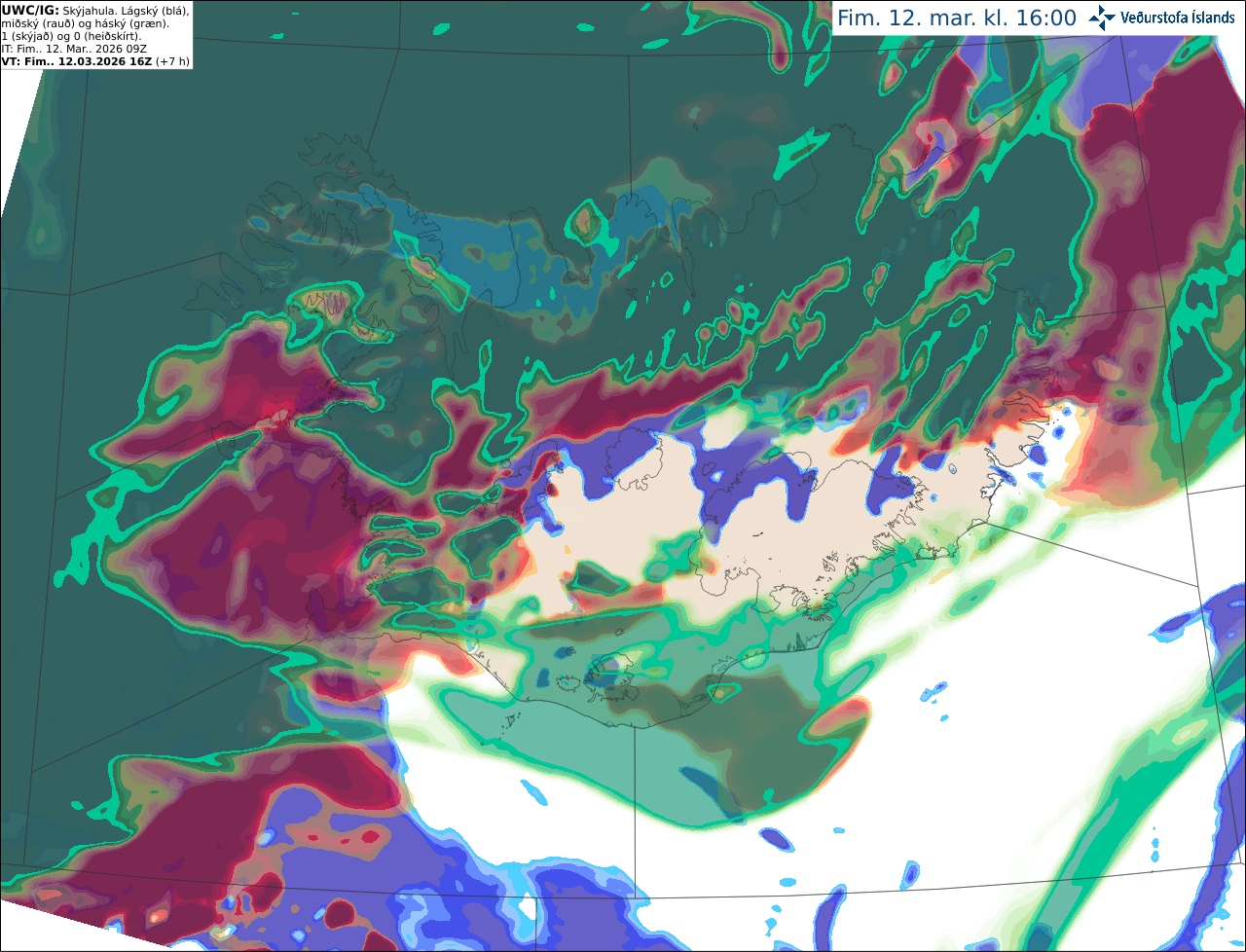Click the "Fim. 12. mar. kl. 16:00" timestamp
1246x952 pixels.
pos(957,18)
